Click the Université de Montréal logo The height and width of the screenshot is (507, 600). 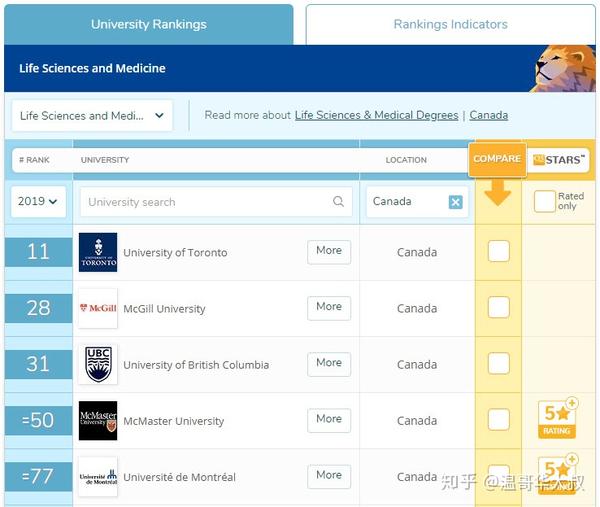(x=98, y=477)
